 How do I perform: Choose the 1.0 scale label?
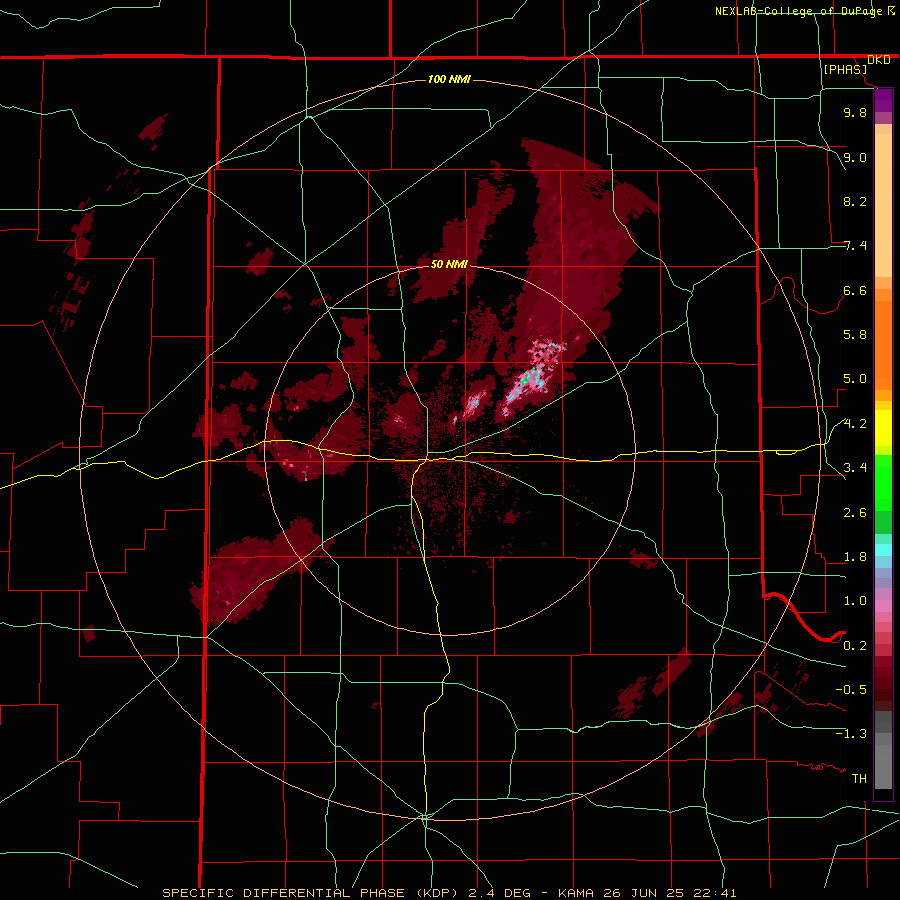[855, 601]
